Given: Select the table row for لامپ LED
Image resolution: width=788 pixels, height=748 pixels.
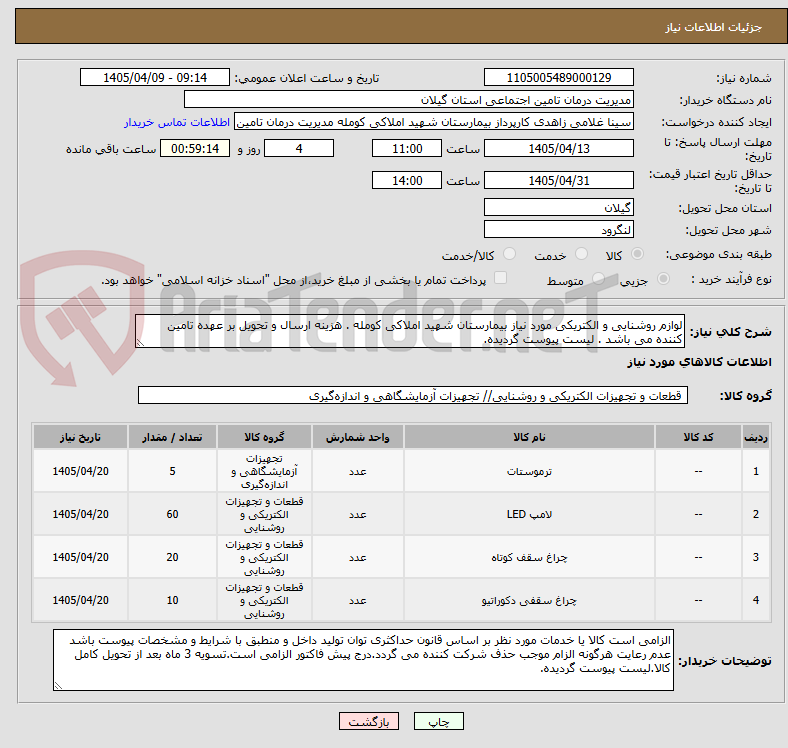Looking at the screenshot, I should (x=401, y=514).
